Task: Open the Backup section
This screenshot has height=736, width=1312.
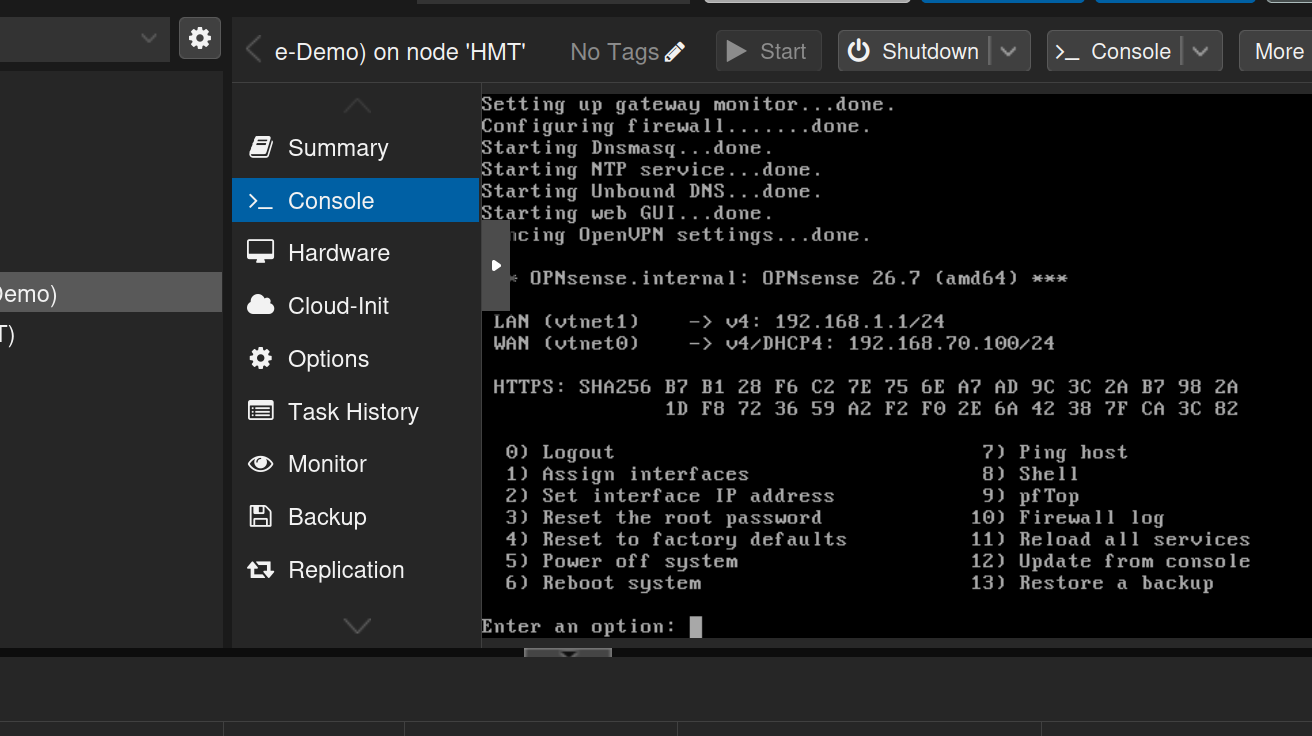Action: tap(356, 517)
